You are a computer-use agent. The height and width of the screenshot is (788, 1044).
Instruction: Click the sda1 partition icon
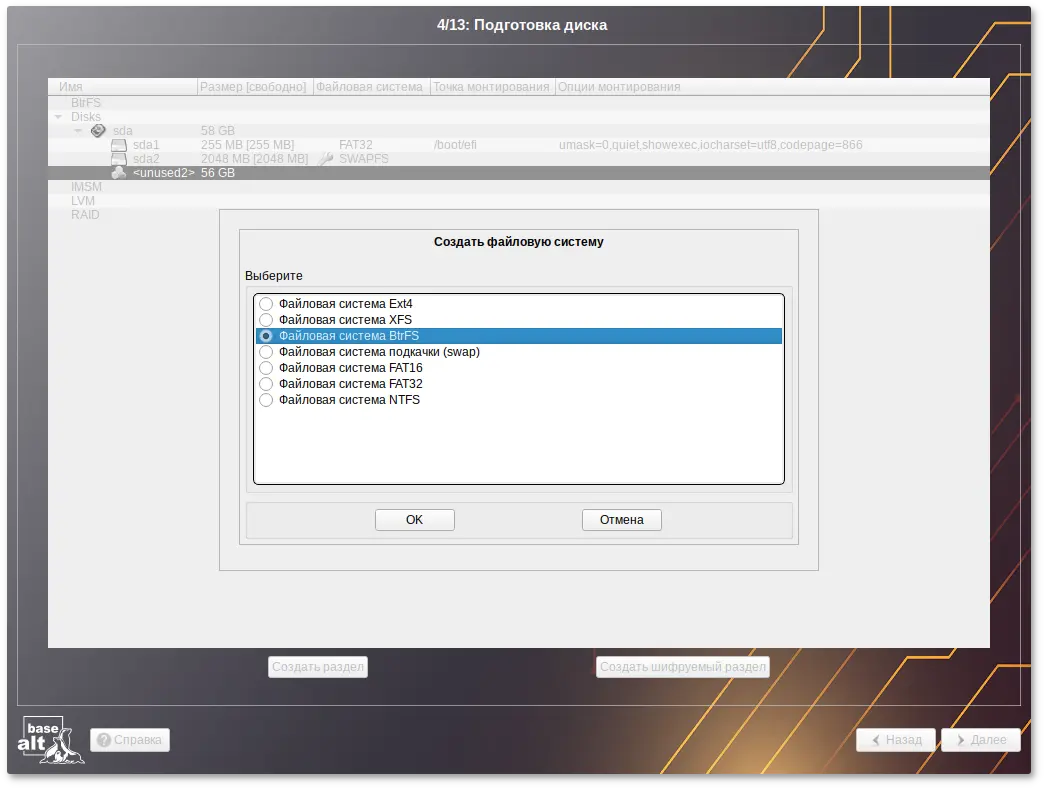tap(117, 144)
